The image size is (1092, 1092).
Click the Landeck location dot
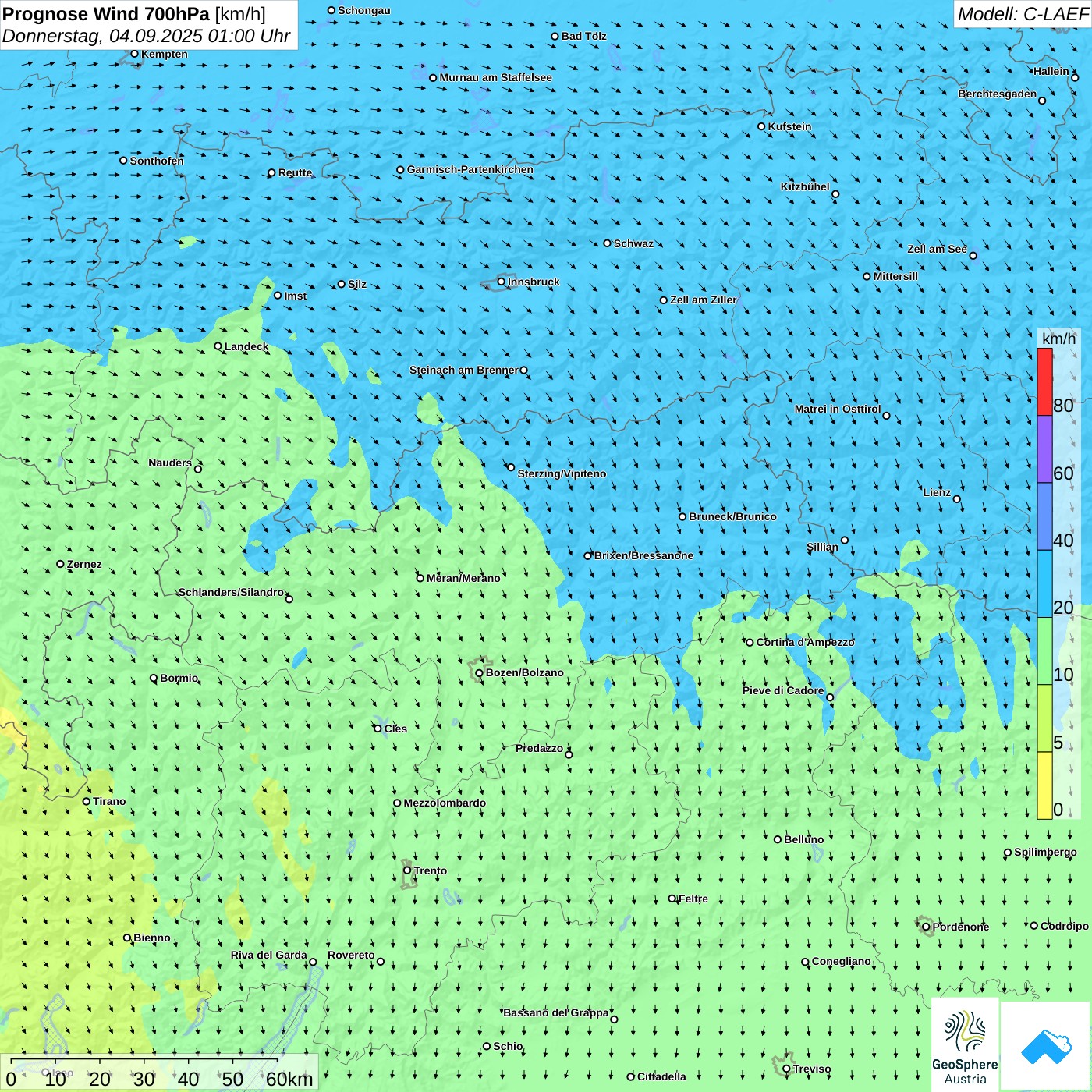point(218,346)
